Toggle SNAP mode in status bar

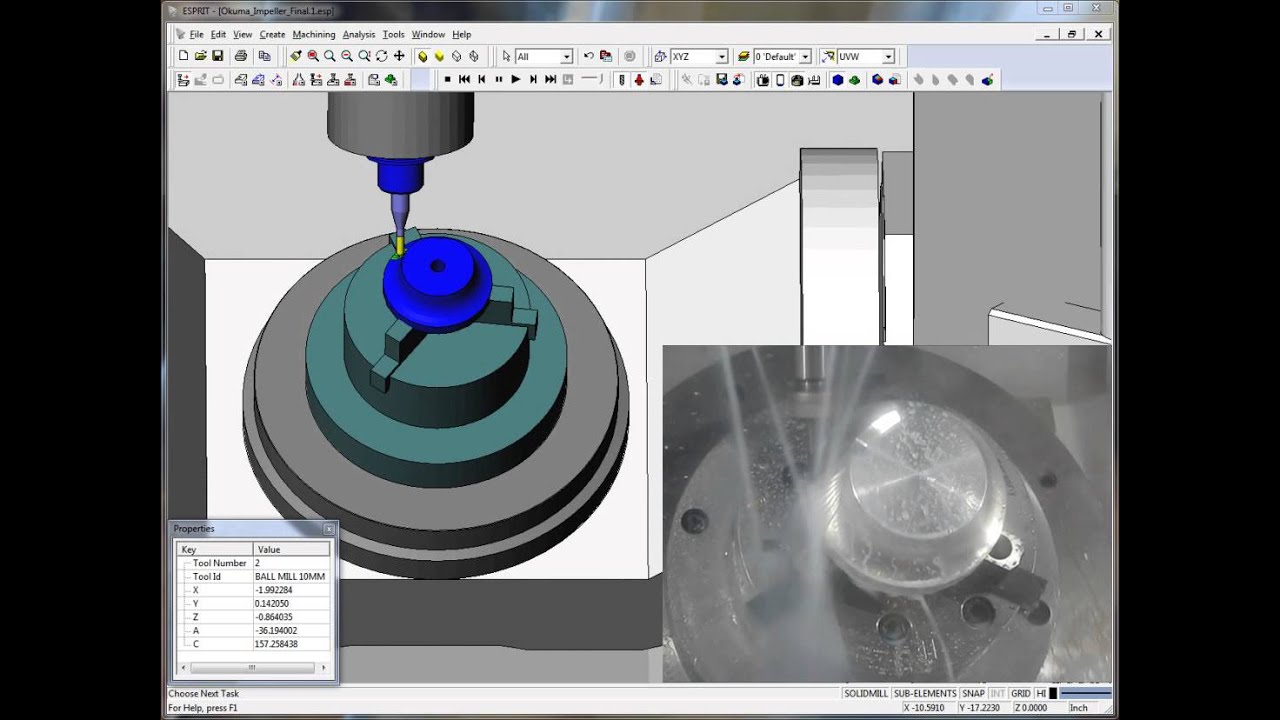pos(973,694)
